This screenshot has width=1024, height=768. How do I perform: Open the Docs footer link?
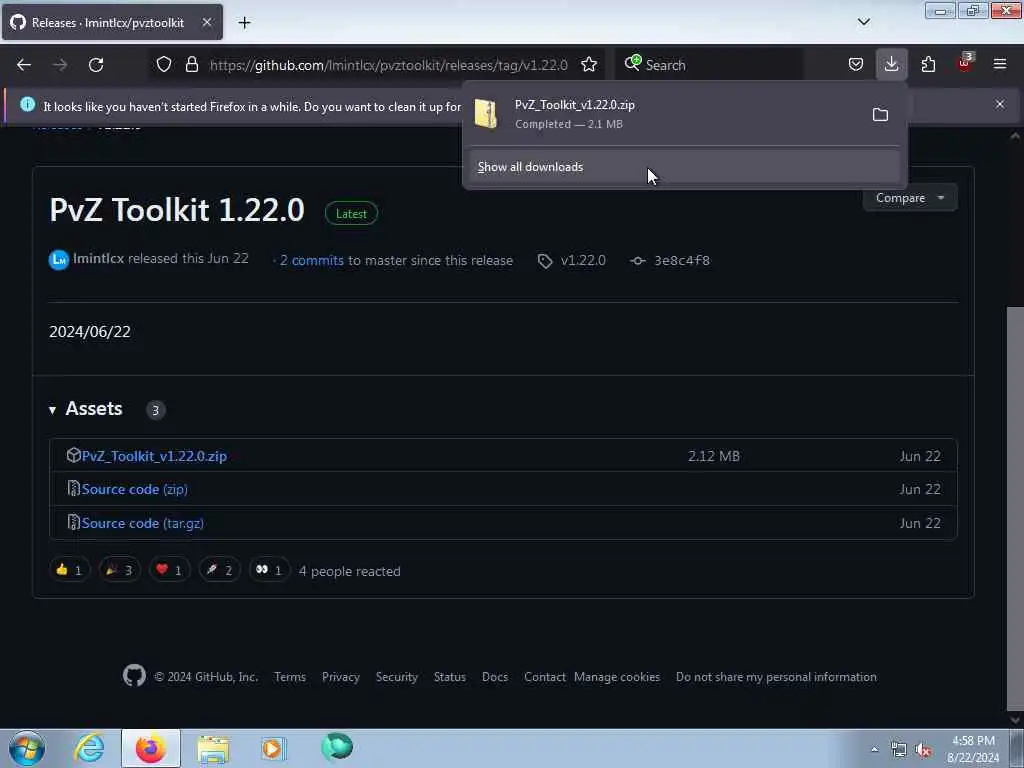click(x=495, y=677)
